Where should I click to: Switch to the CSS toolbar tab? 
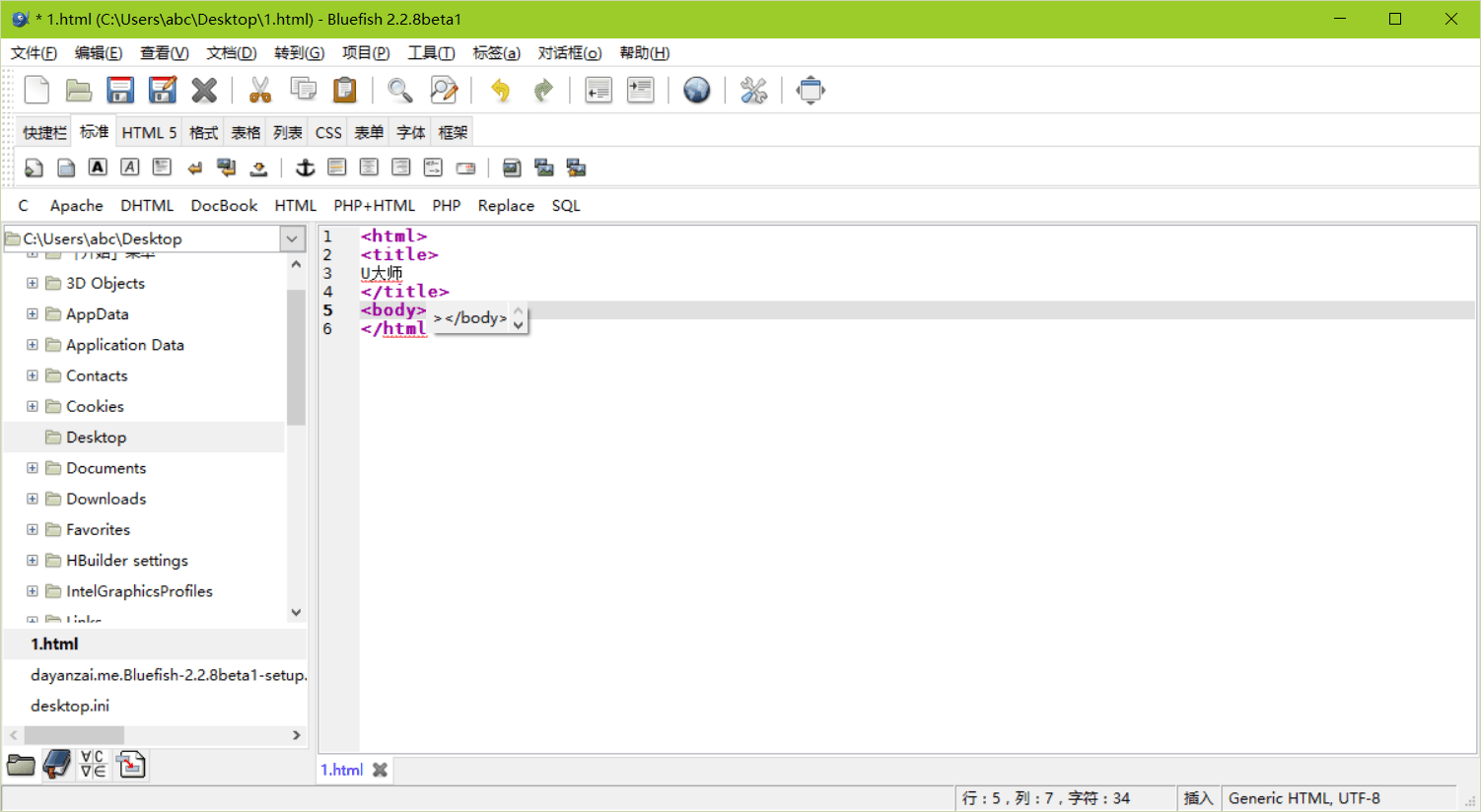click(328, 133)
